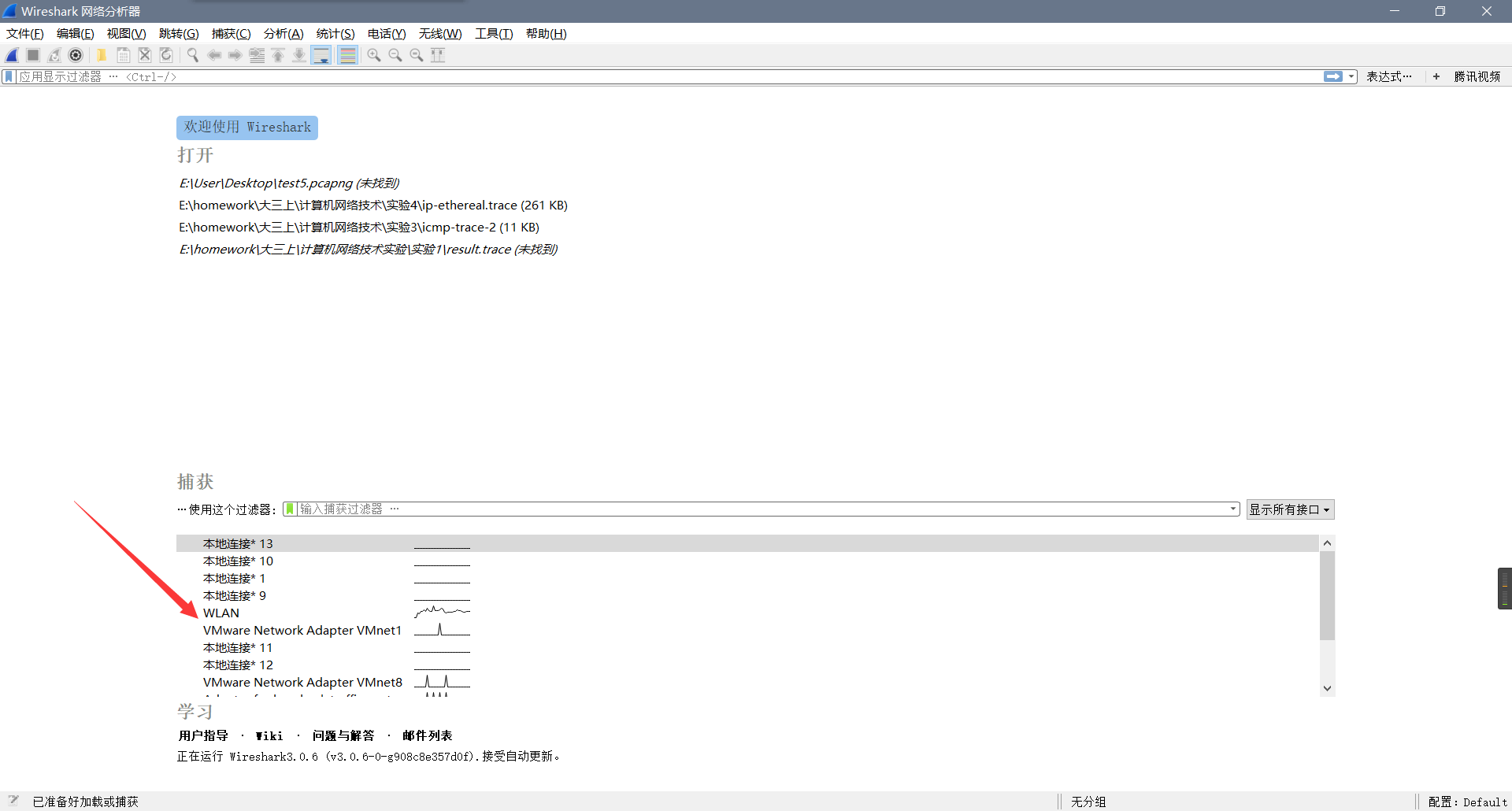
Task: Go forward to next packet arrow
Action: point(235,55)
